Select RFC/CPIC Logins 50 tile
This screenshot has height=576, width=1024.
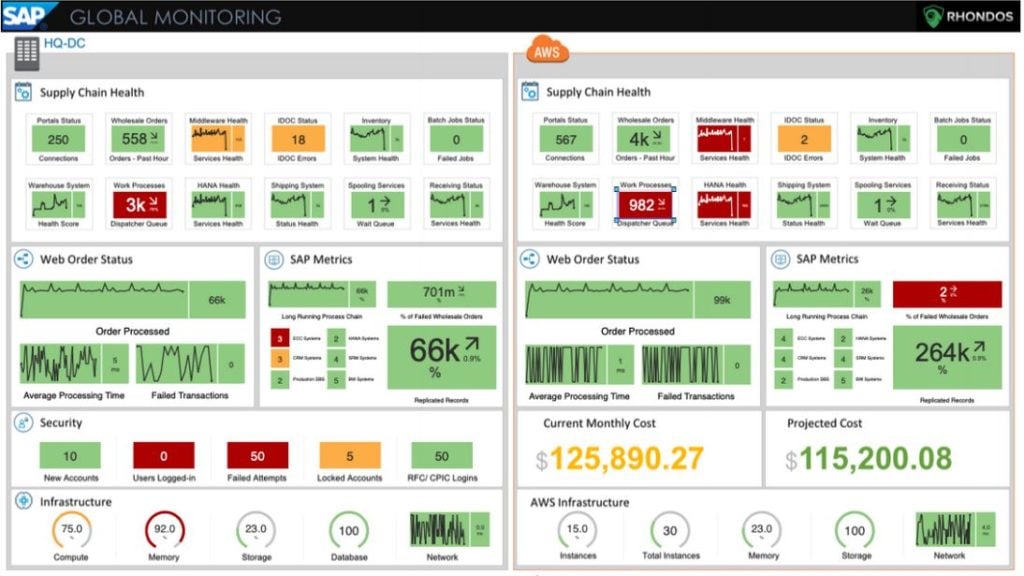point(442,455)
